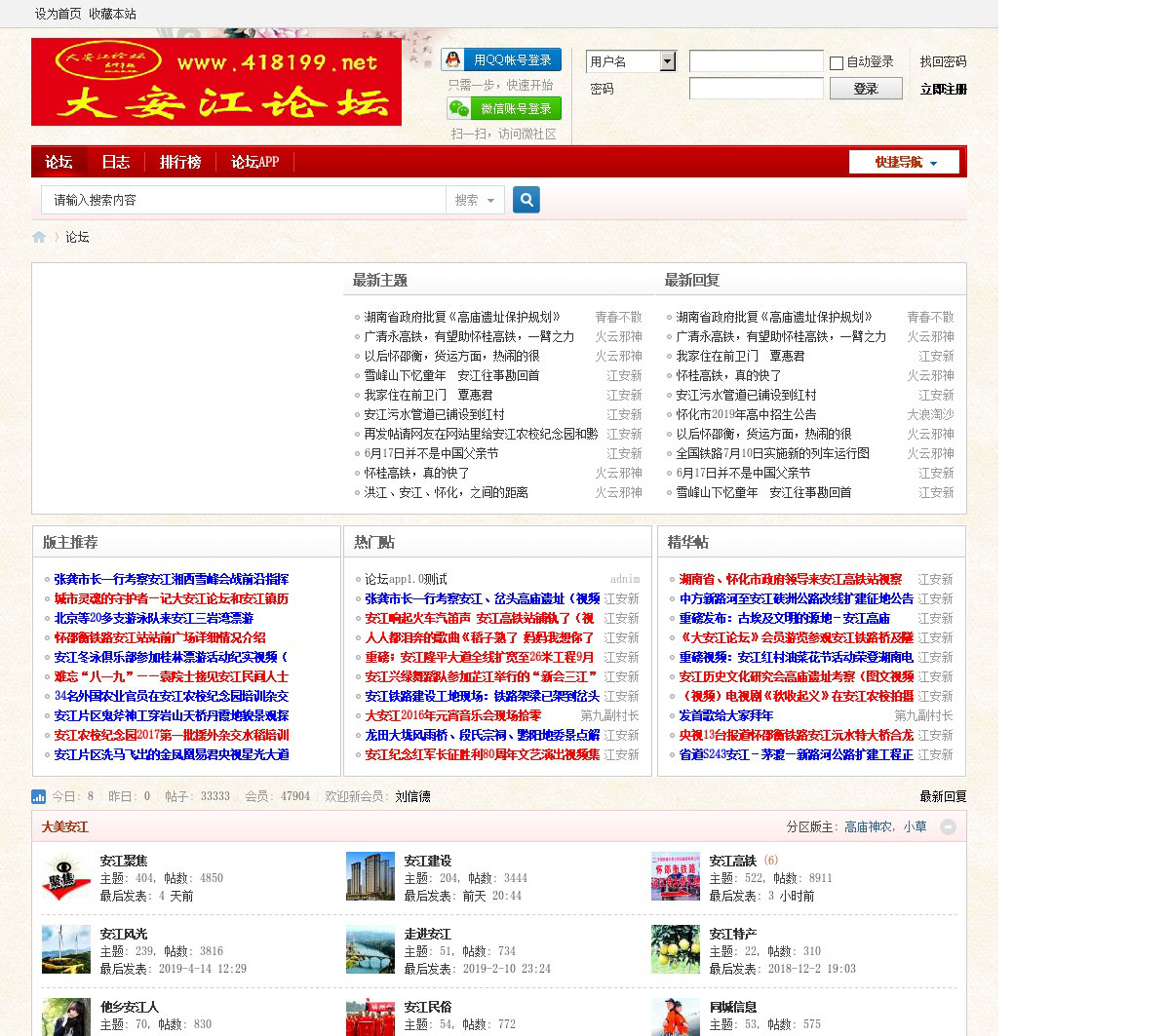Select the 论坛APP navigation tab
1170x1036 pixels.
click(x=254, y=162)
